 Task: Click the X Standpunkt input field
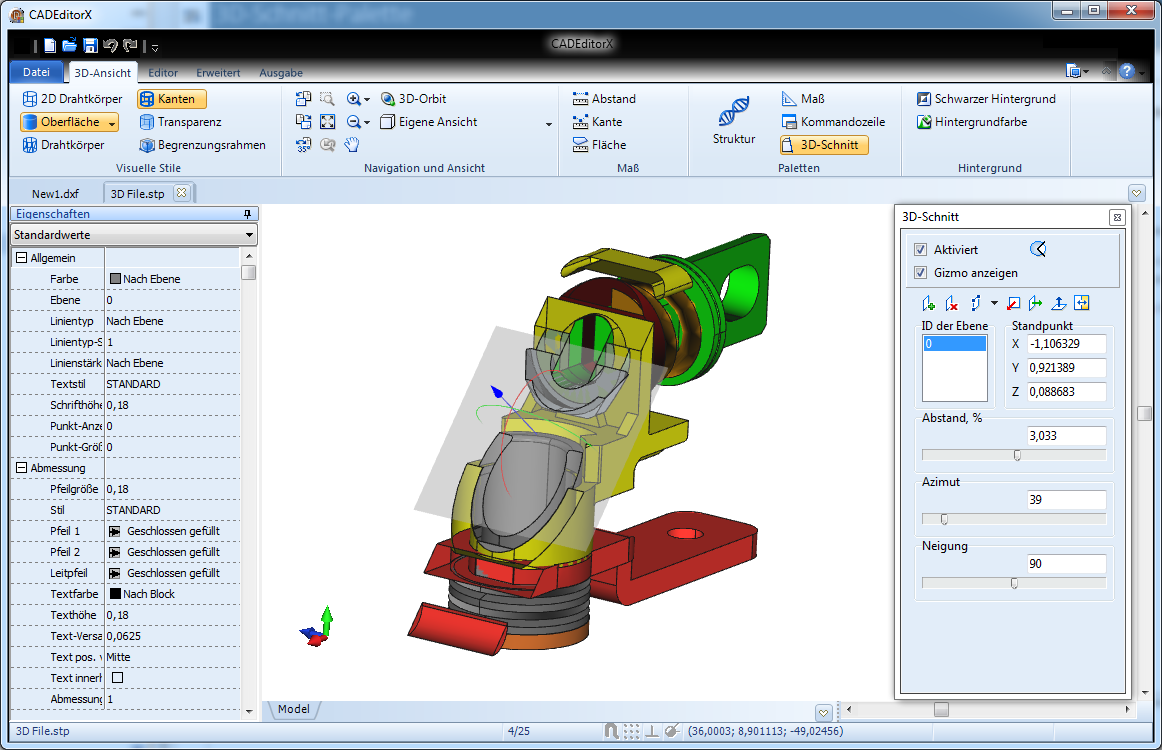[1066, 344]
